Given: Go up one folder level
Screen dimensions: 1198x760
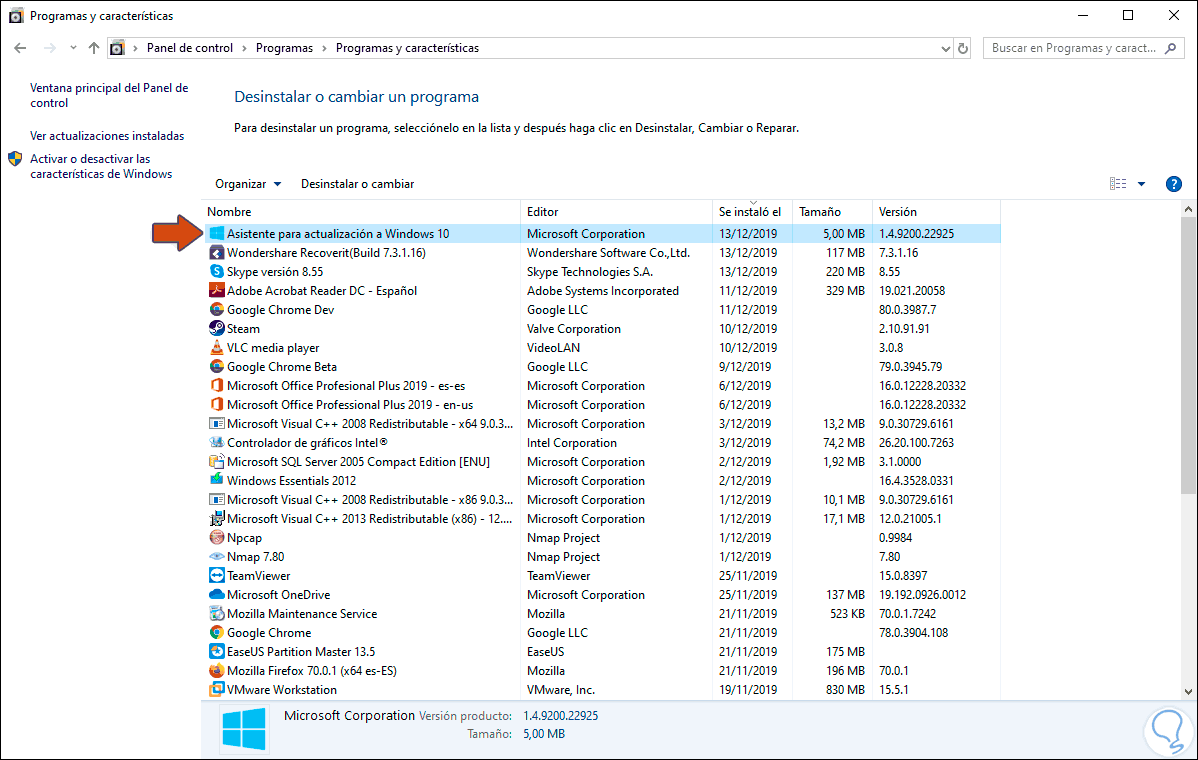Looking at the screenshot, I should (93, 48).
